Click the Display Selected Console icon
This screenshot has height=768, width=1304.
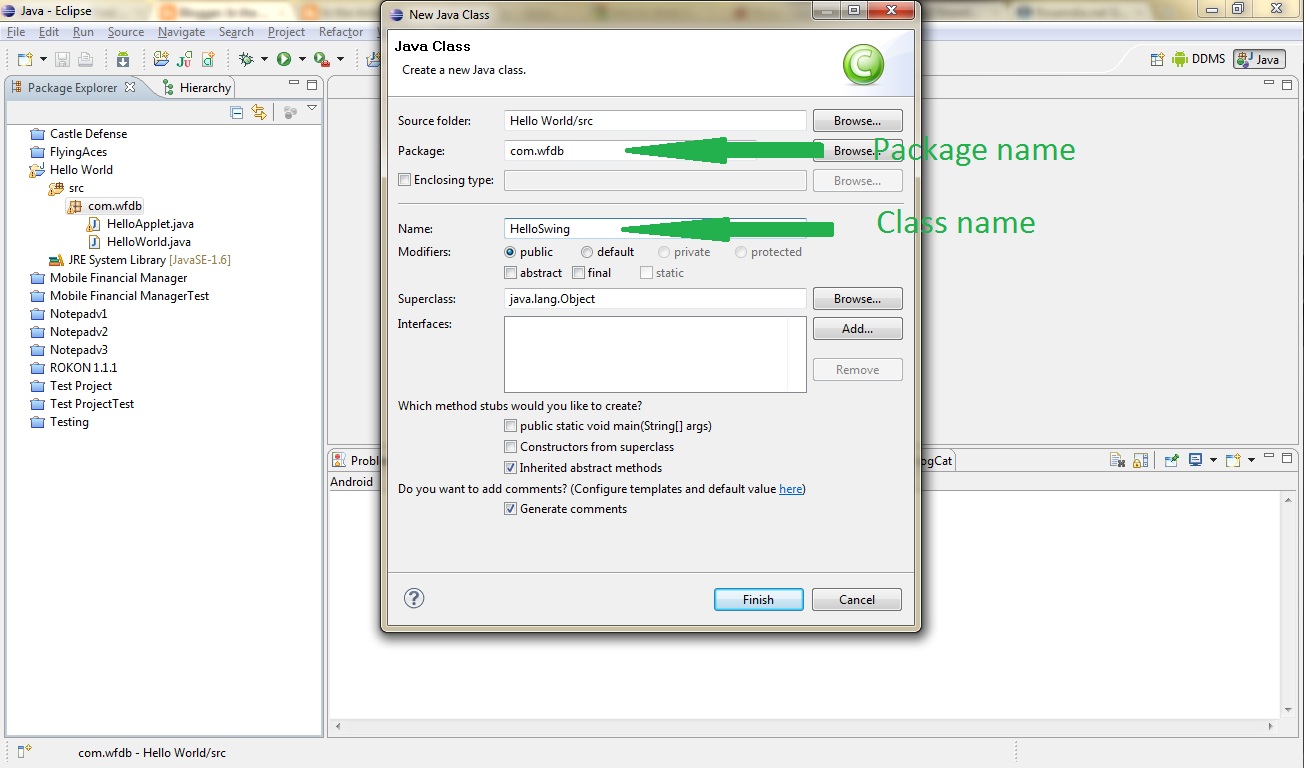pyautogui.click(x=1195, y=460)
